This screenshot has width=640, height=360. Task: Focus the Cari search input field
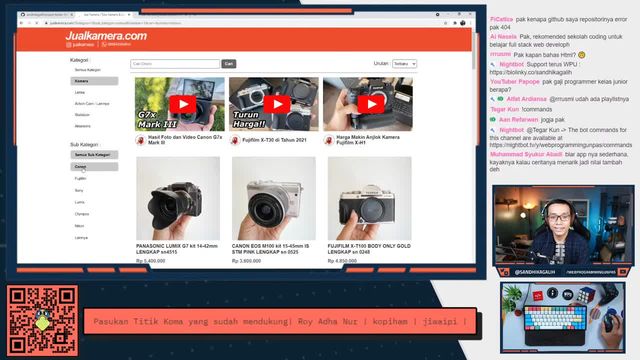(175, 64)
